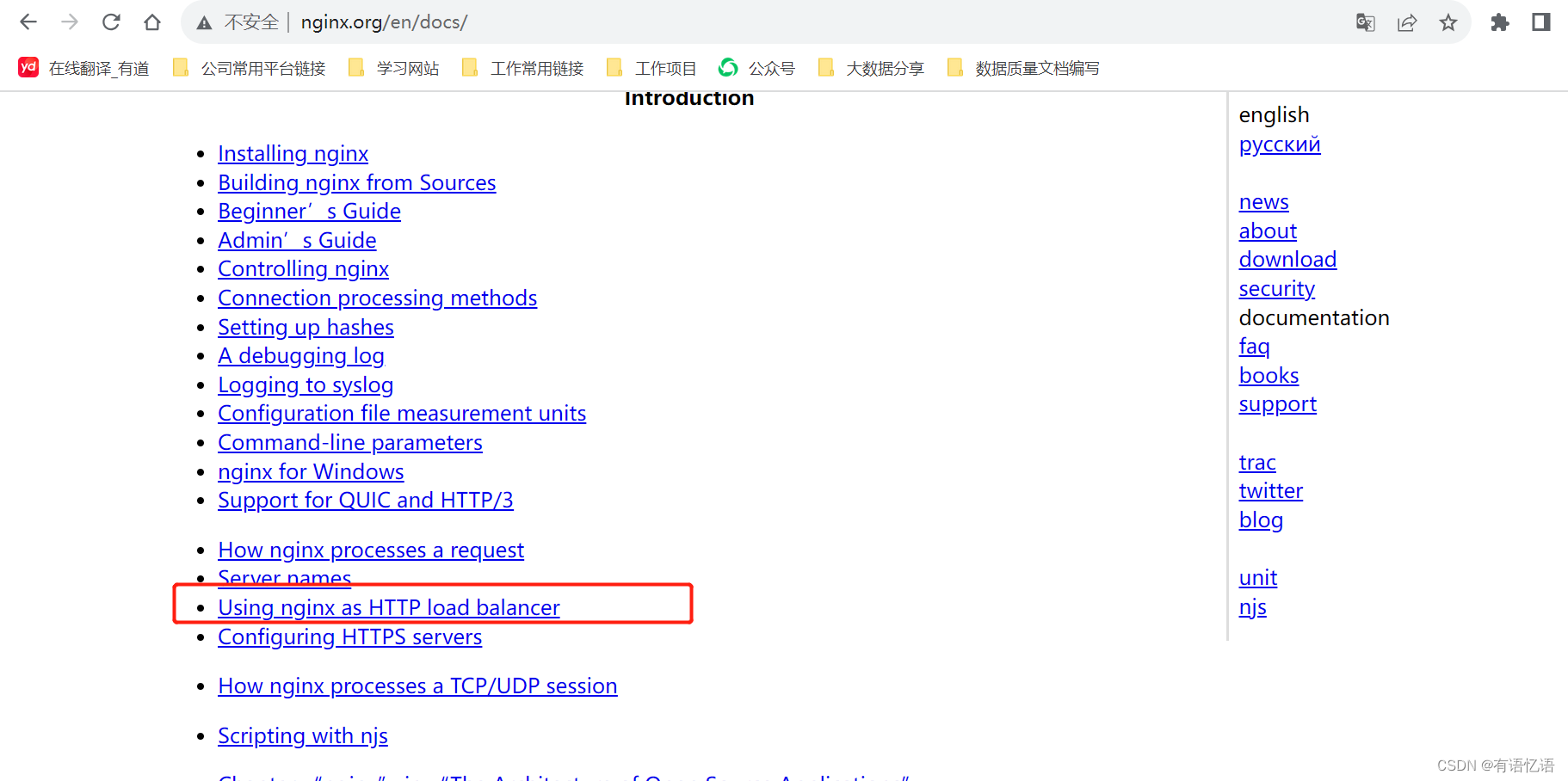
Task: Open Setting up hashes link
Action: pos(306,328)
